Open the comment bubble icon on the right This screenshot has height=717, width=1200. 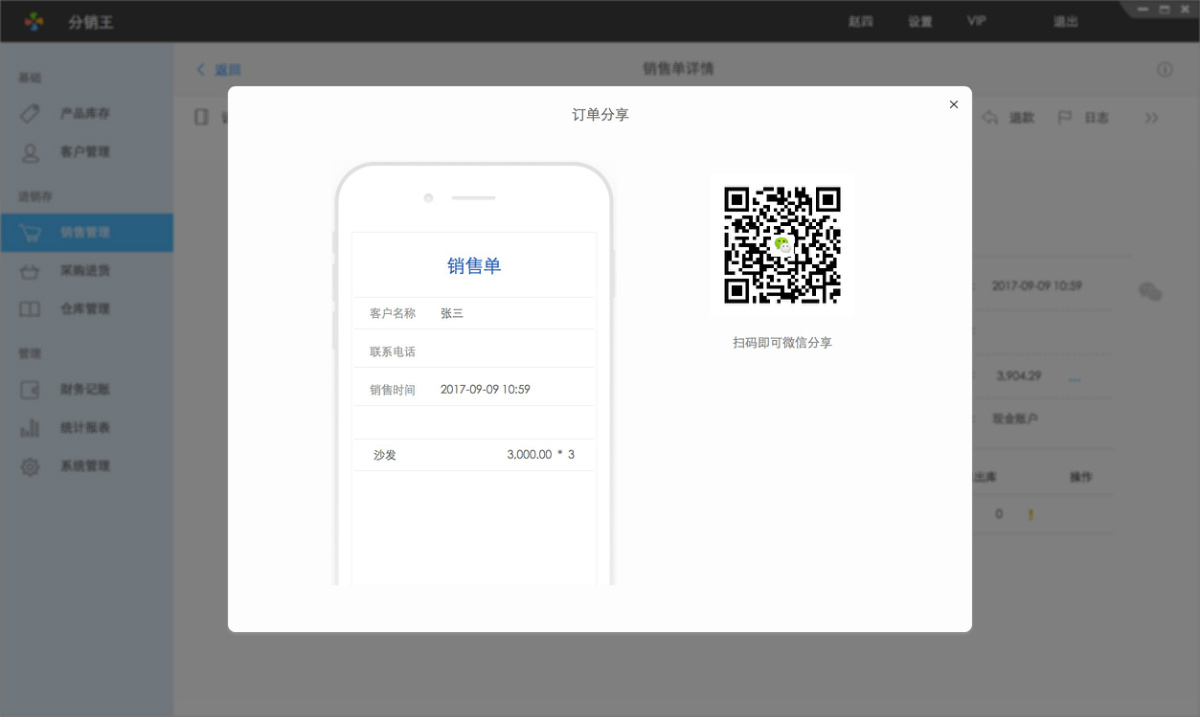(1150, 291)
